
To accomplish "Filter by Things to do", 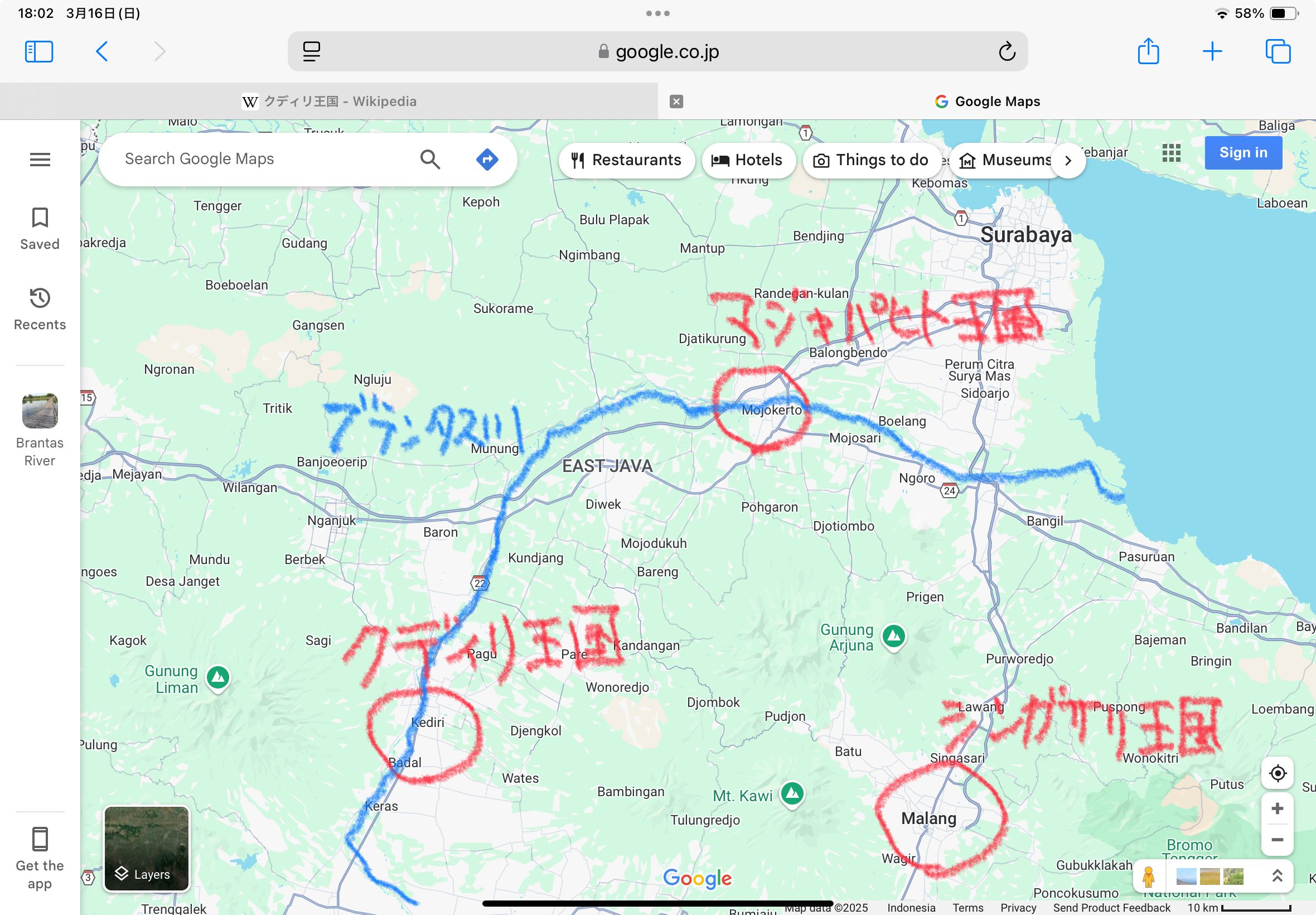I will [872, 160].
